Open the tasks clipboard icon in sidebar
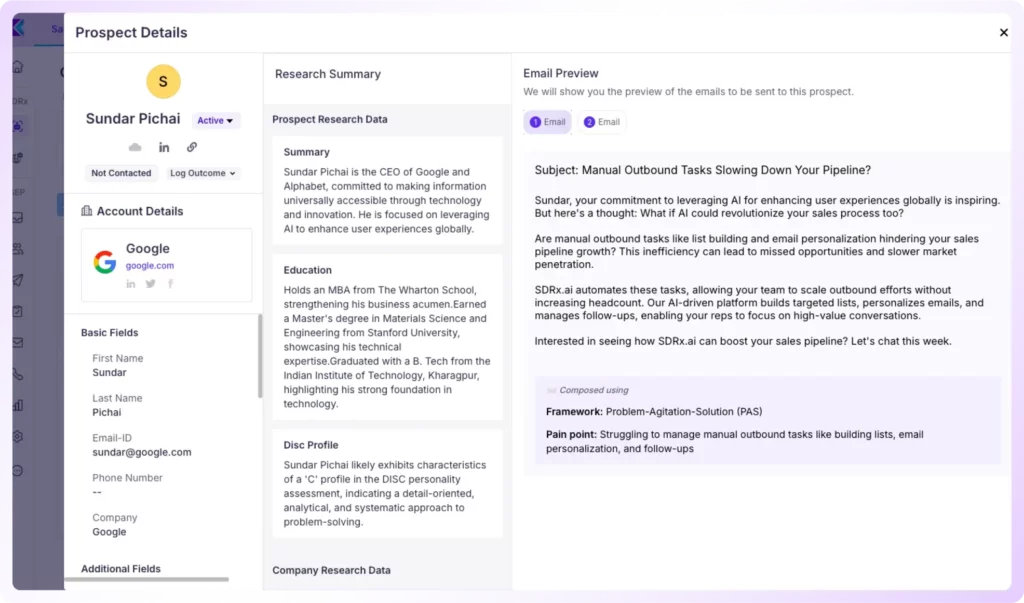Screen dimensions: 1024x603 coord(18,312)
